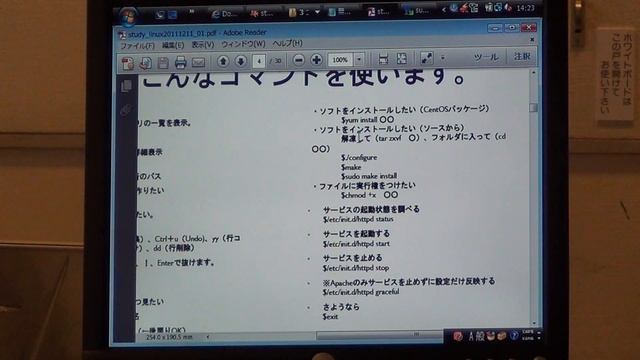Click the '$./configure' command line

click(x=359, y=158)
